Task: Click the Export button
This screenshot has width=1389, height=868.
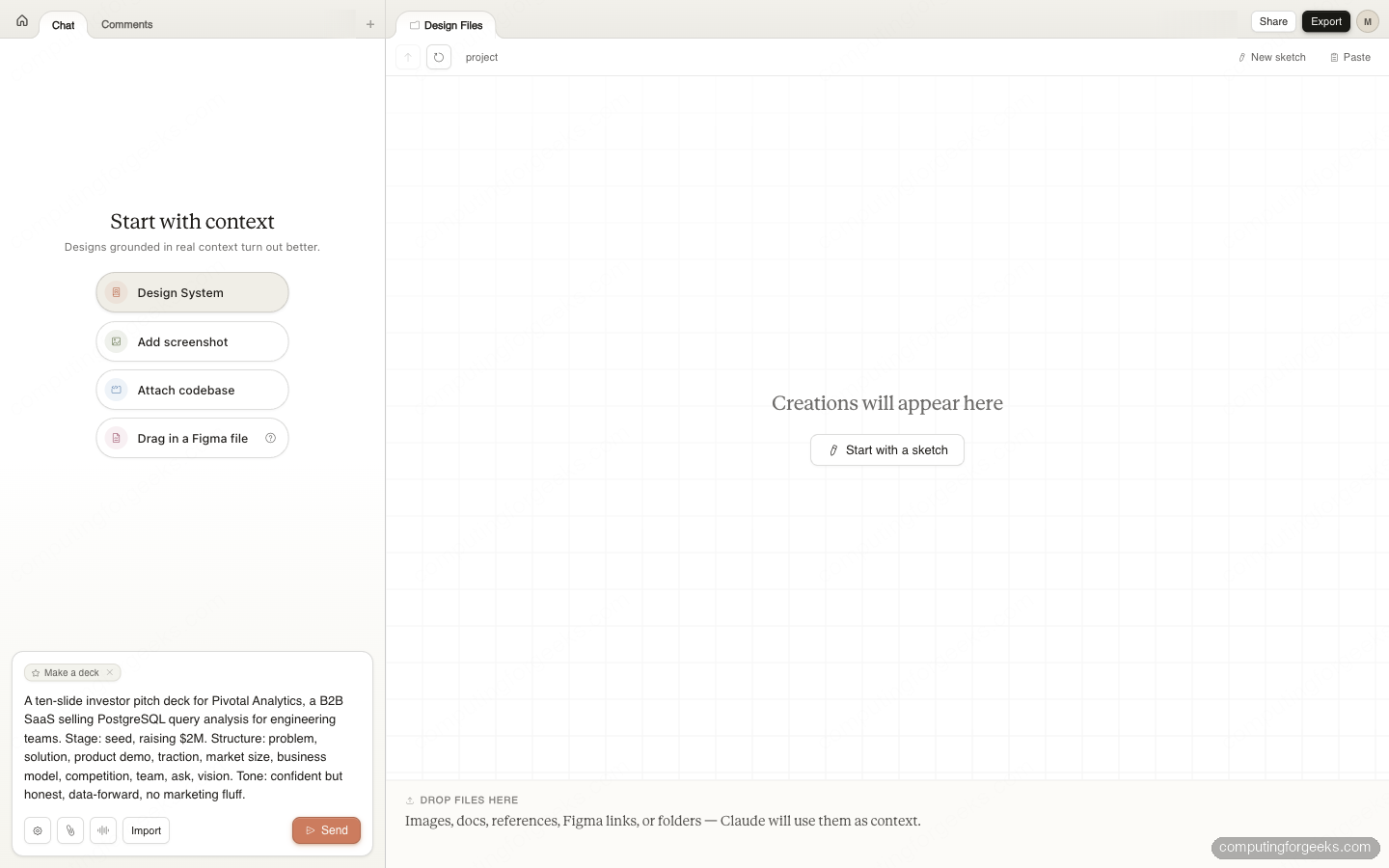Action: pos(1325,21)
